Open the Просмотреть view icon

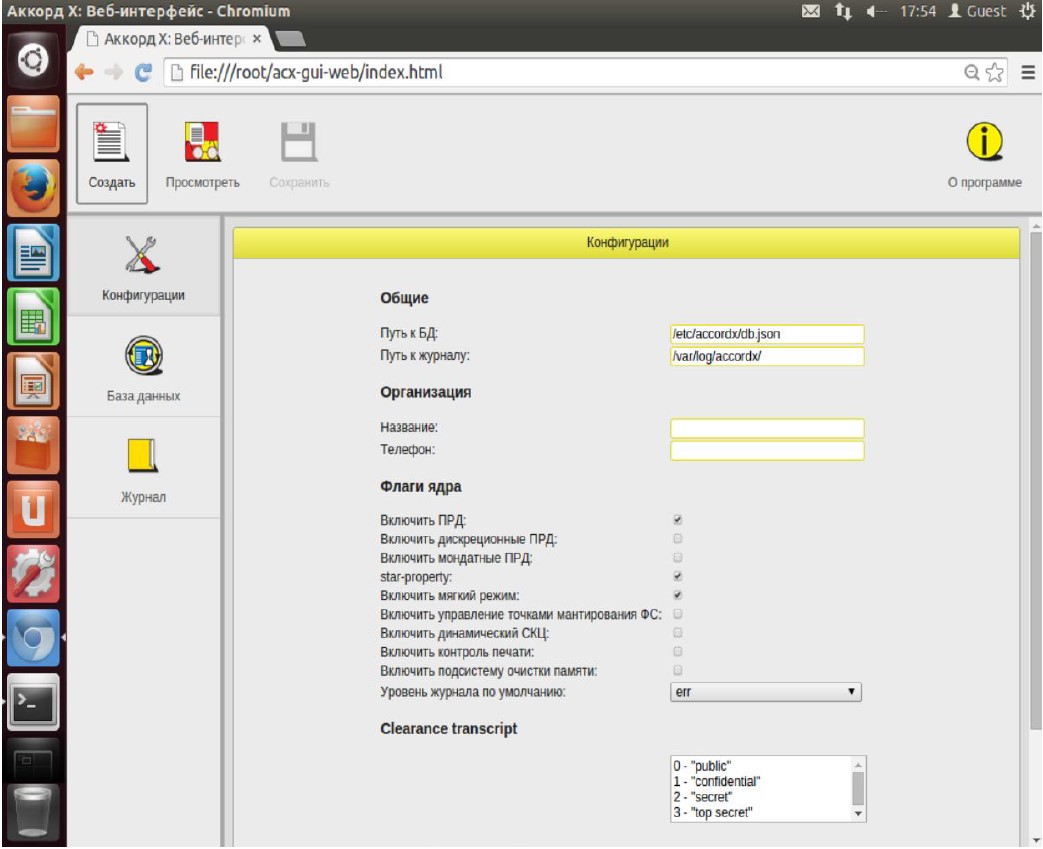[202, 141]
